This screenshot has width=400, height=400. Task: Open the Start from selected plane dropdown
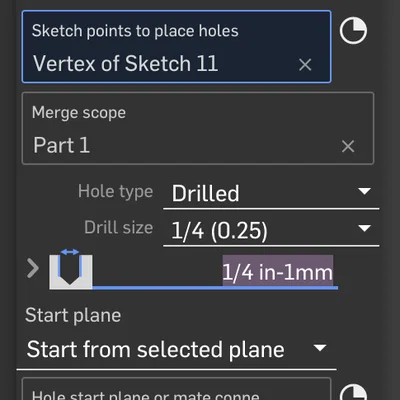[x=177, y=349]
